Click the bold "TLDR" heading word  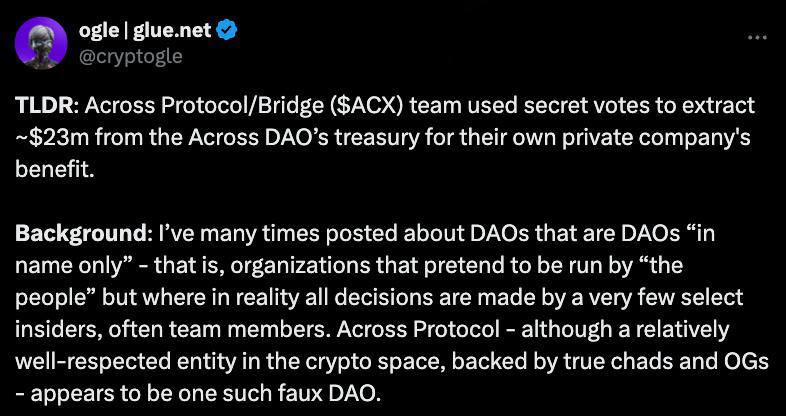point(44,106)
